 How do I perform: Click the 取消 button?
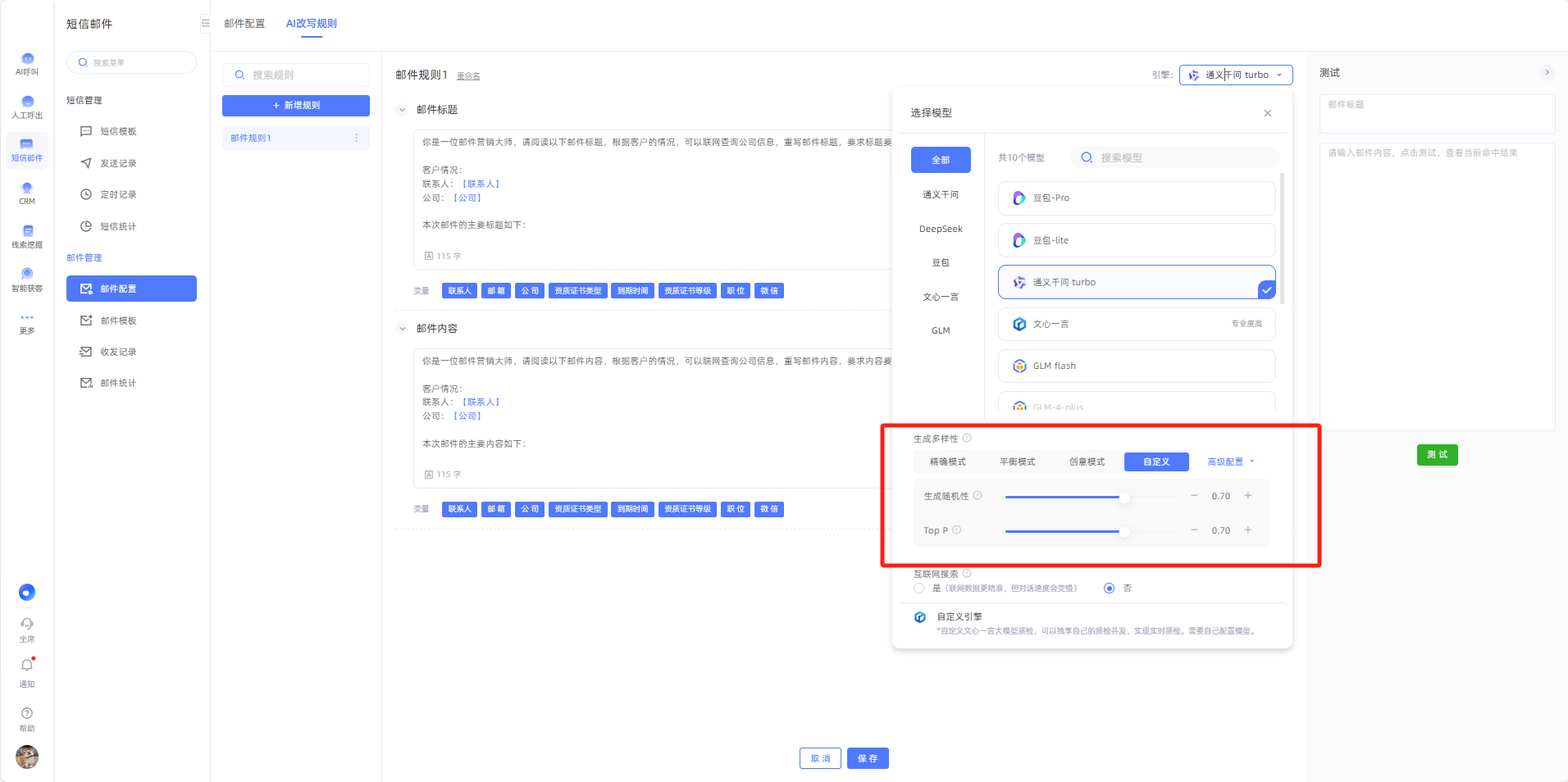tap(821, 758)
